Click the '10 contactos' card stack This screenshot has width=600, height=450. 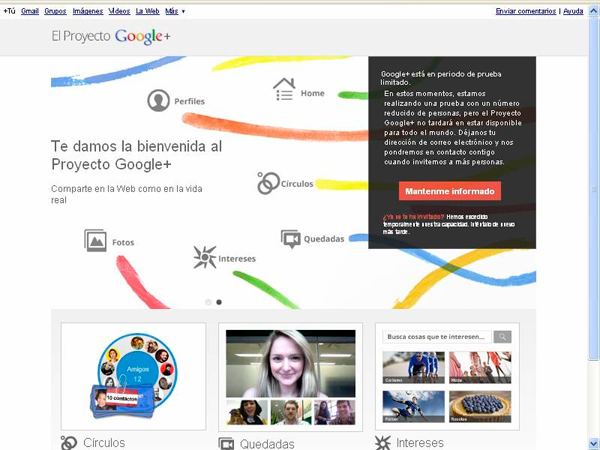122,400
